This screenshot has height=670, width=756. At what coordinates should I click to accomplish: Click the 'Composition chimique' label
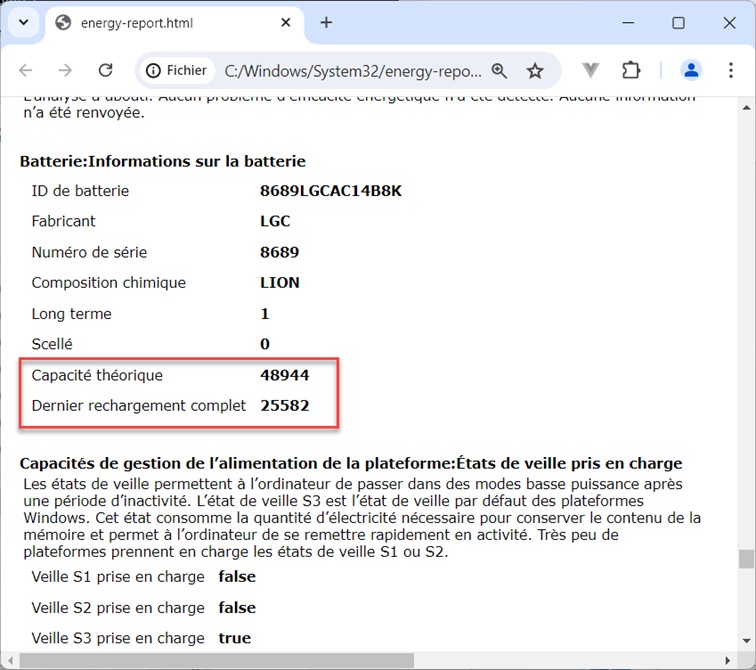108,282
